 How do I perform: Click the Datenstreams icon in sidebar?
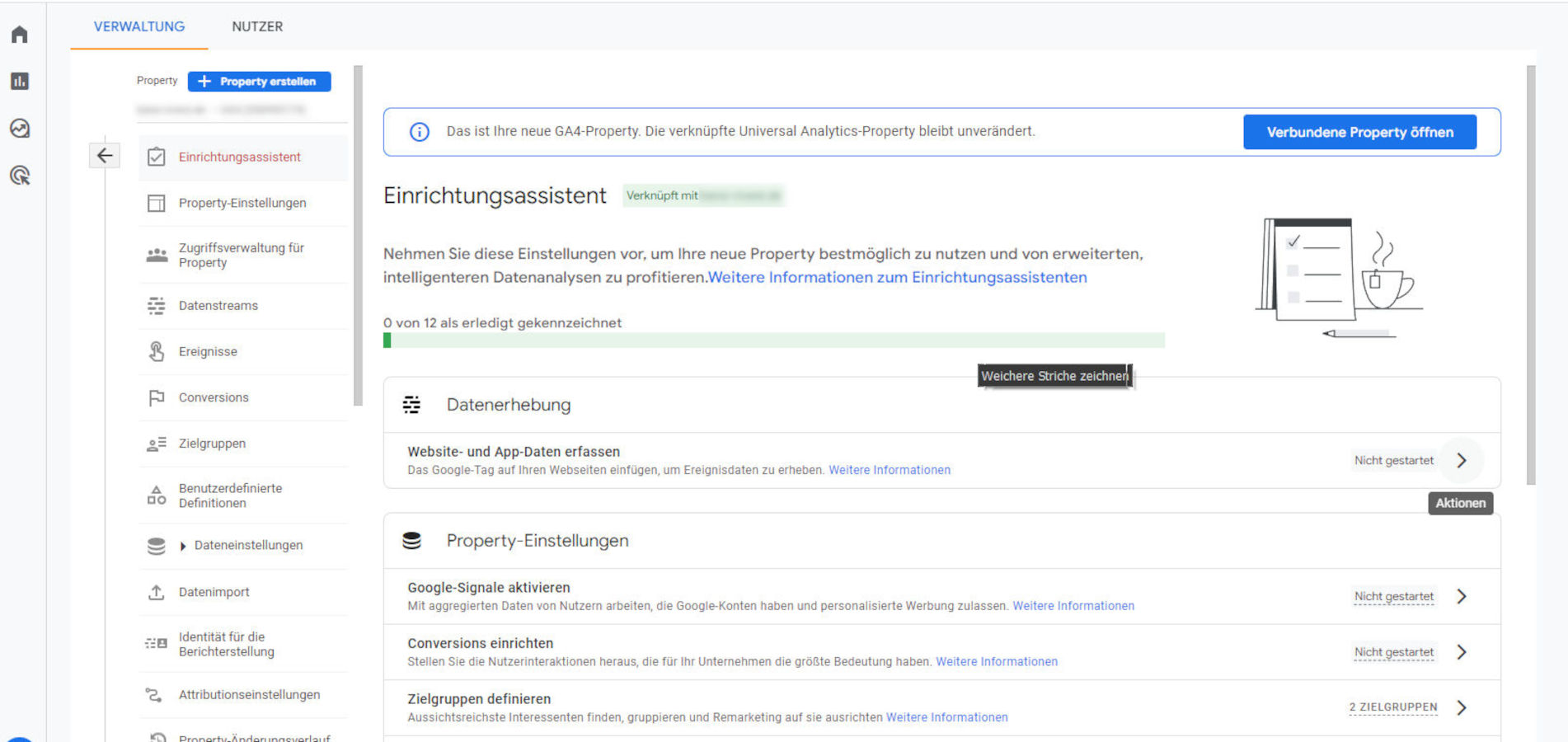click(156, 306)
